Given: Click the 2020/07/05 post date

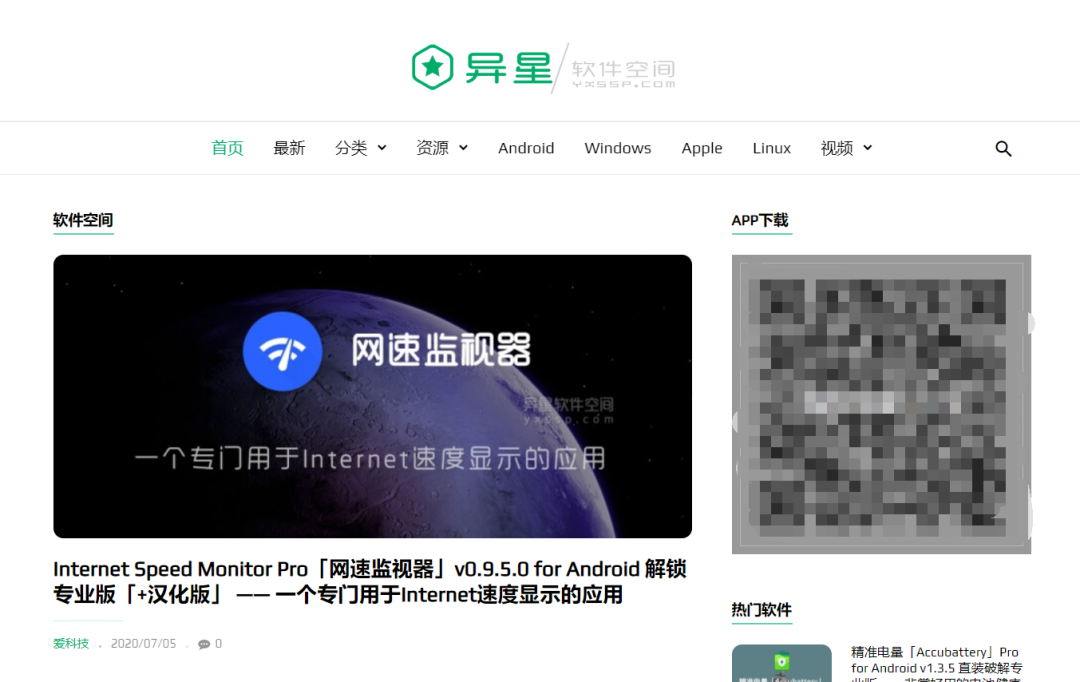Looking at the screenshot, I should 143,643.
